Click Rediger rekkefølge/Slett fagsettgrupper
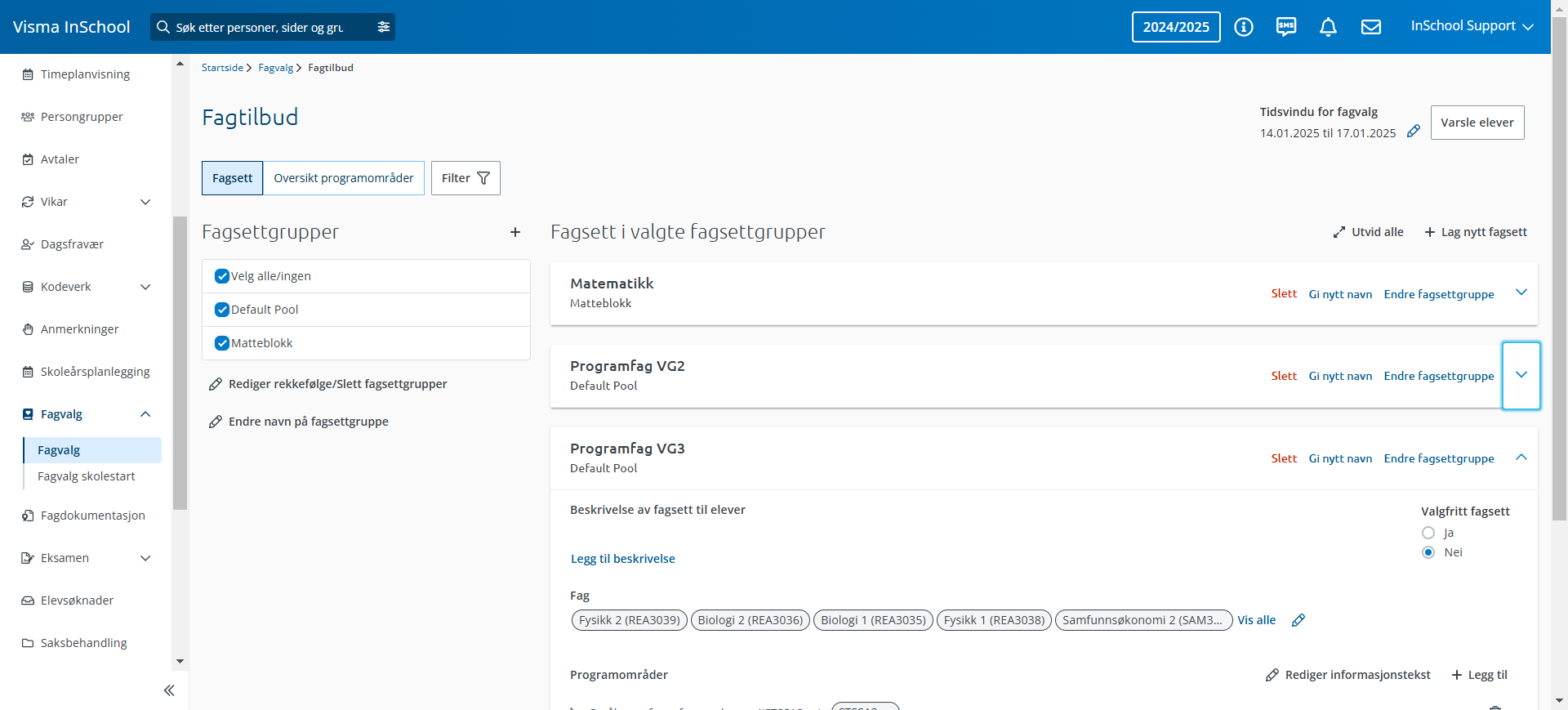The height and width of the screenshot is (710, 1568). pyautogui.click(x=327, y=384)
